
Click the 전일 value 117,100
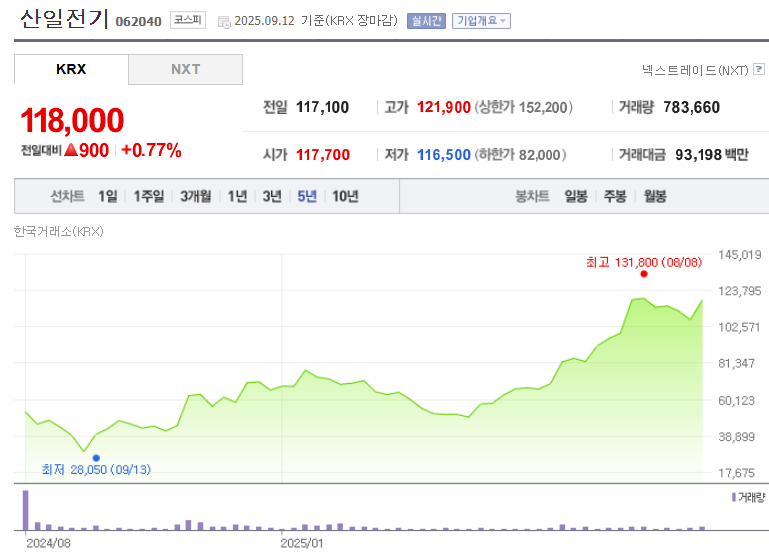(322, 107)
